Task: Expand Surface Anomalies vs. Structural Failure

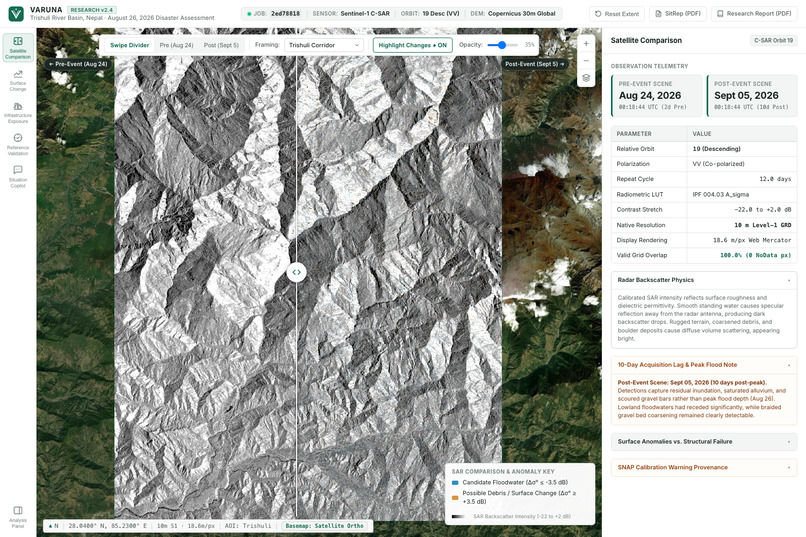Action: pyautogui.click(x=704, y=441)
